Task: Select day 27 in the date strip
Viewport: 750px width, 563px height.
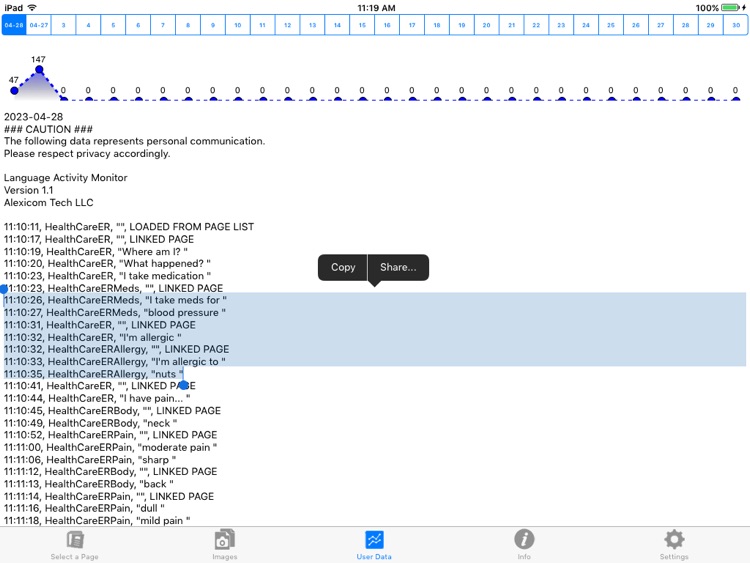Action: (x=661, y=25)
